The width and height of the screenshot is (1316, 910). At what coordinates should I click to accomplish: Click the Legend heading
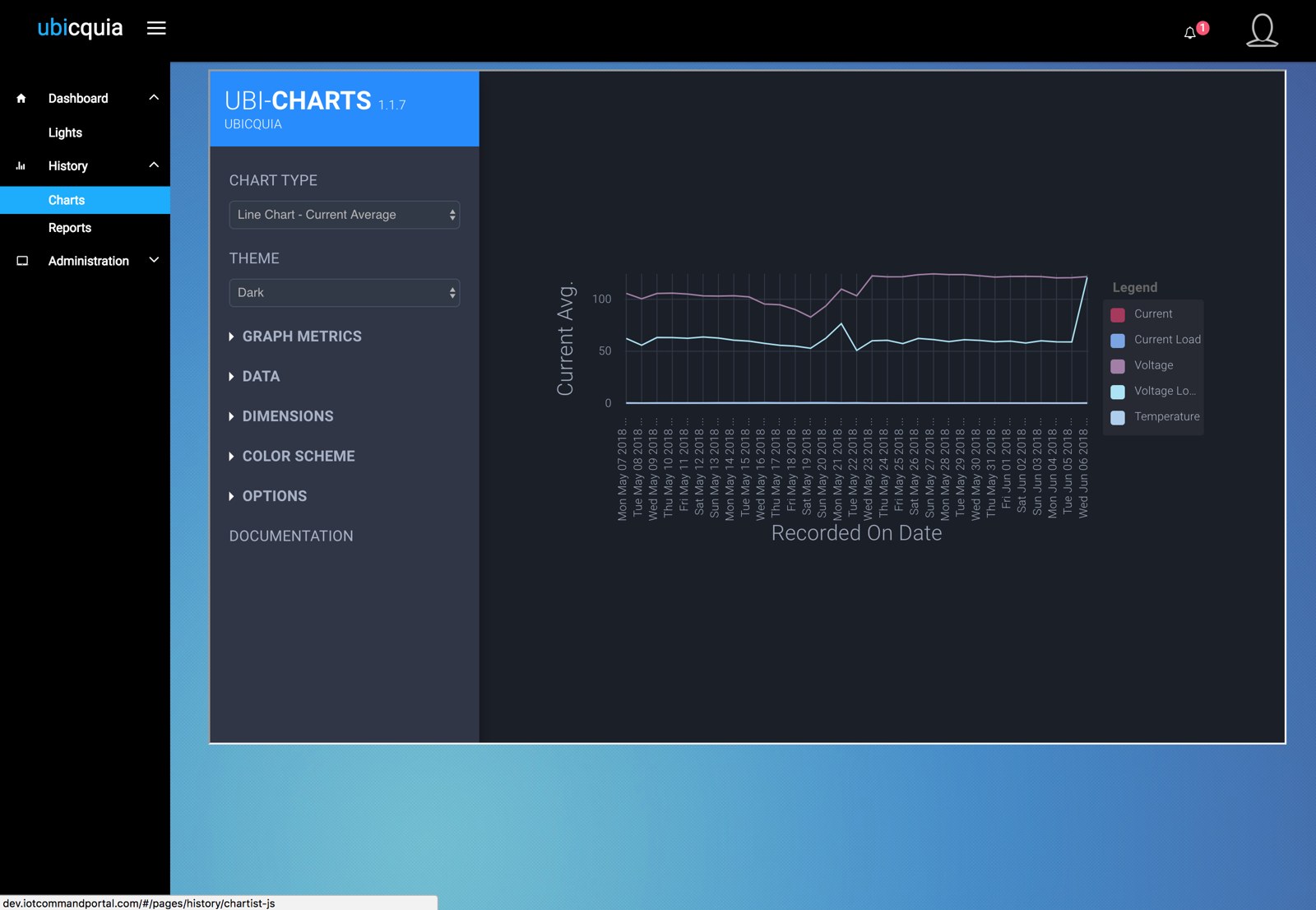(1134, 287)
